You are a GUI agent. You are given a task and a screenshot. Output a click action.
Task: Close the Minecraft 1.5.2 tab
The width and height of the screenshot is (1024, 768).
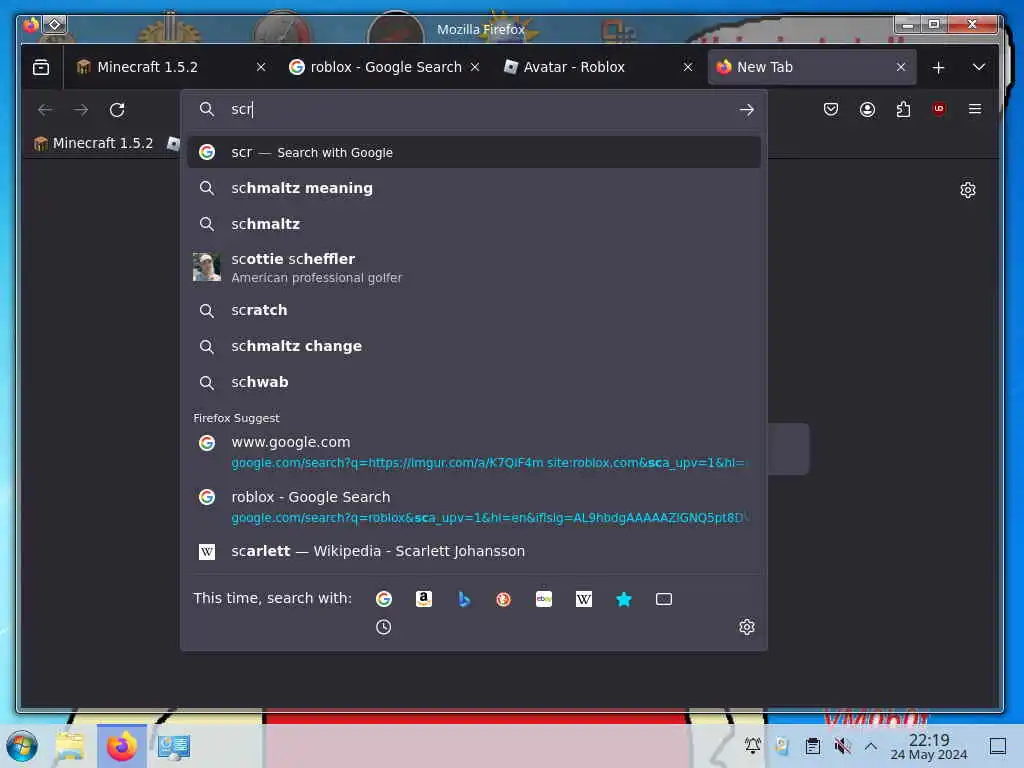coord(261,67)
